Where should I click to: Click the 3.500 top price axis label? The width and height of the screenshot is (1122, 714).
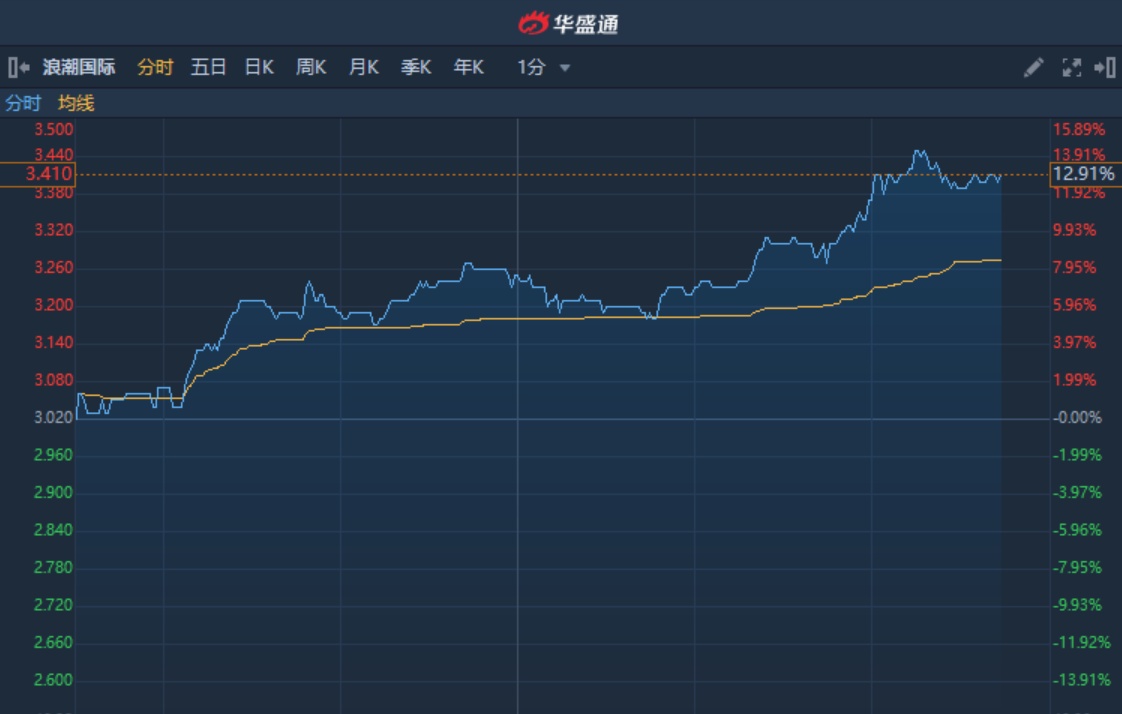(53, 129)
